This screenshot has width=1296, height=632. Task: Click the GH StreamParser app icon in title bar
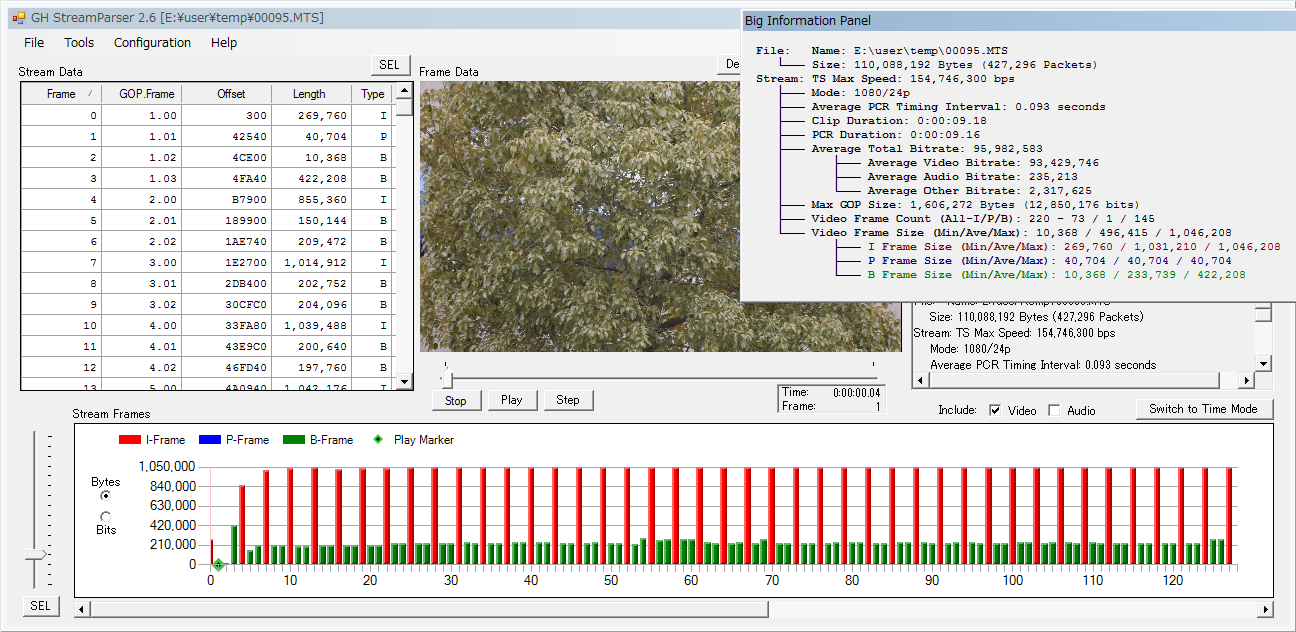coord(18,18)
